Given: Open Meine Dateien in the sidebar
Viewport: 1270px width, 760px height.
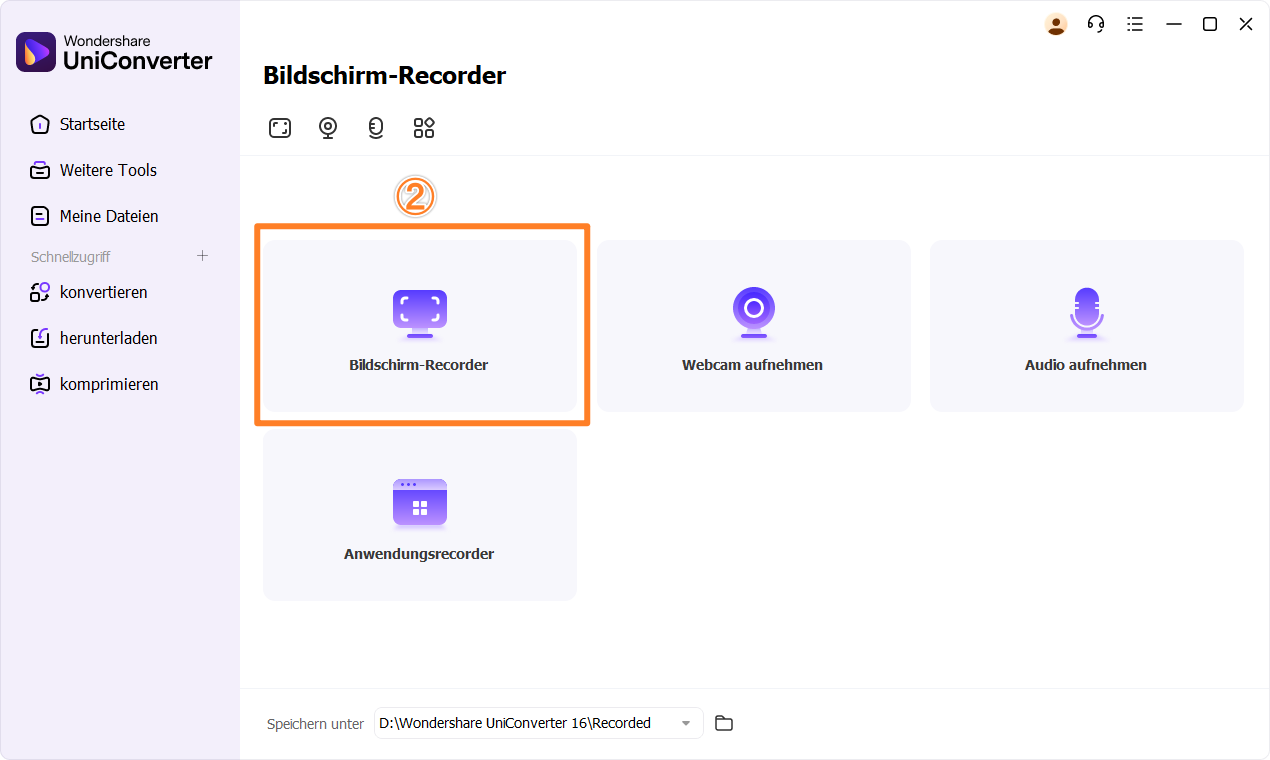Looking at the screenshot, I should click(x=109, y=216).
